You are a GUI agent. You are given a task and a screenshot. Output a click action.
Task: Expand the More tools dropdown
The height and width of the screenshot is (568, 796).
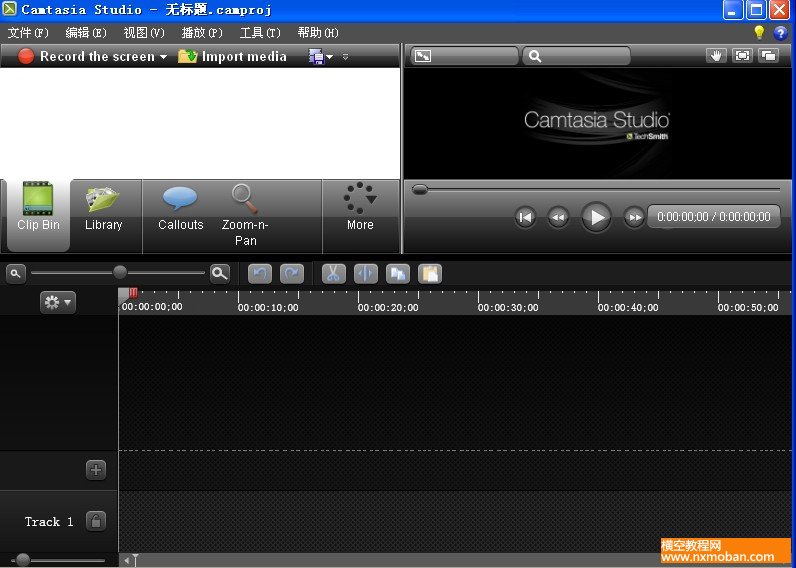(x=360, y=208)
